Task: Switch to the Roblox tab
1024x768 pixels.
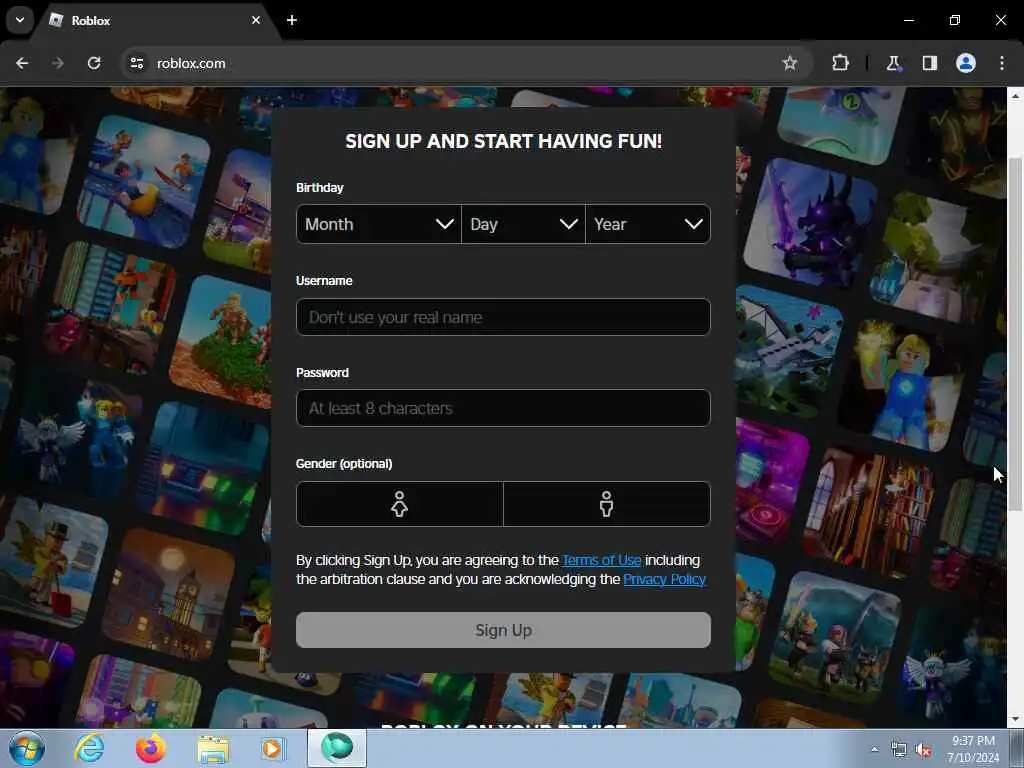Action: [157, 21]
